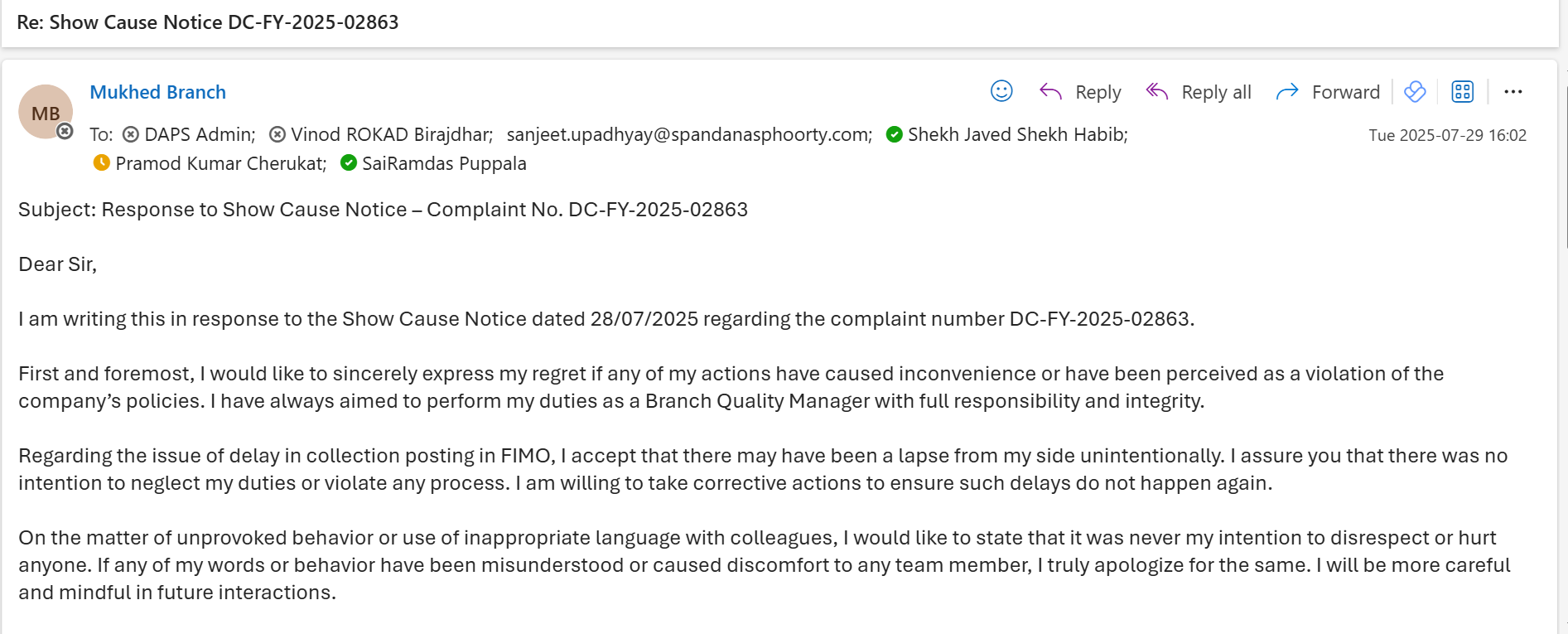Forward this message
This screenshot has width=1568, height=634.
click(1328, 92)
